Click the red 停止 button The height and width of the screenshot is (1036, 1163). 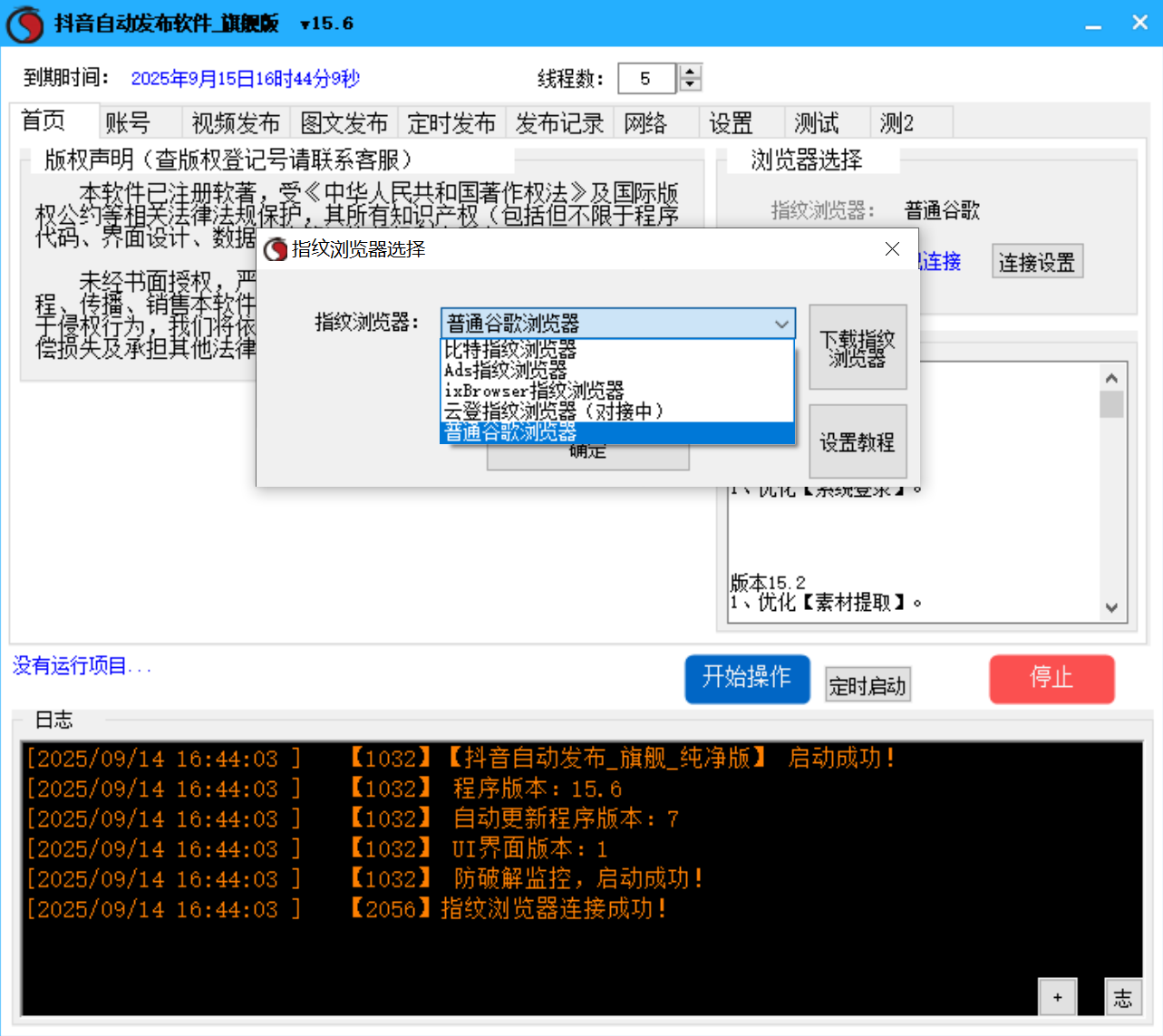(1052, 679)
